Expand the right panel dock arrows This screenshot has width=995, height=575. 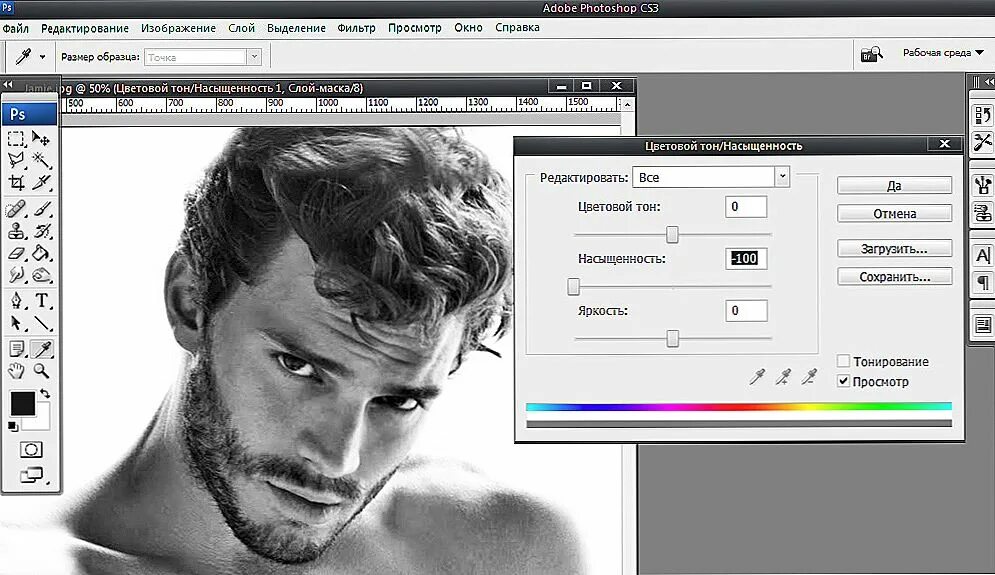click(989, 82)
